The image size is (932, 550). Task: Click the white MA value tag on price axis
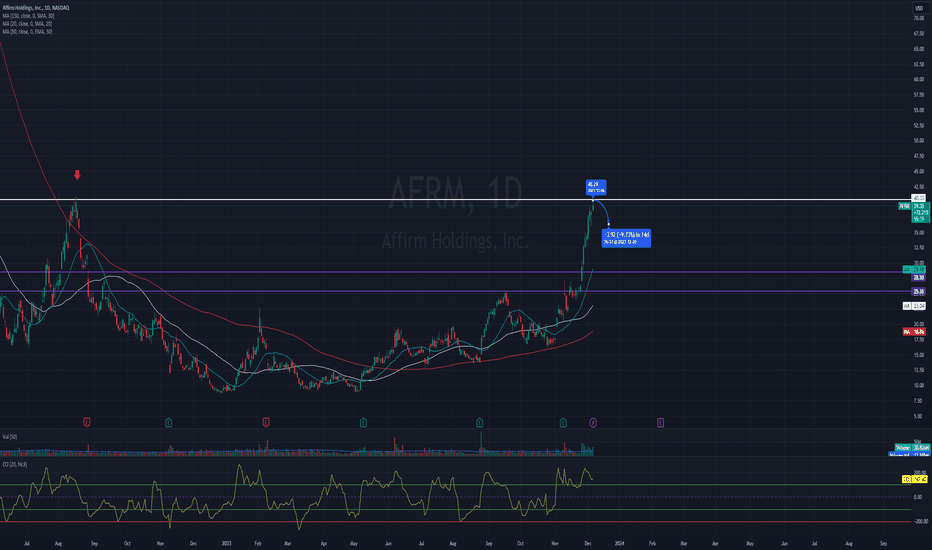point(914,306)
